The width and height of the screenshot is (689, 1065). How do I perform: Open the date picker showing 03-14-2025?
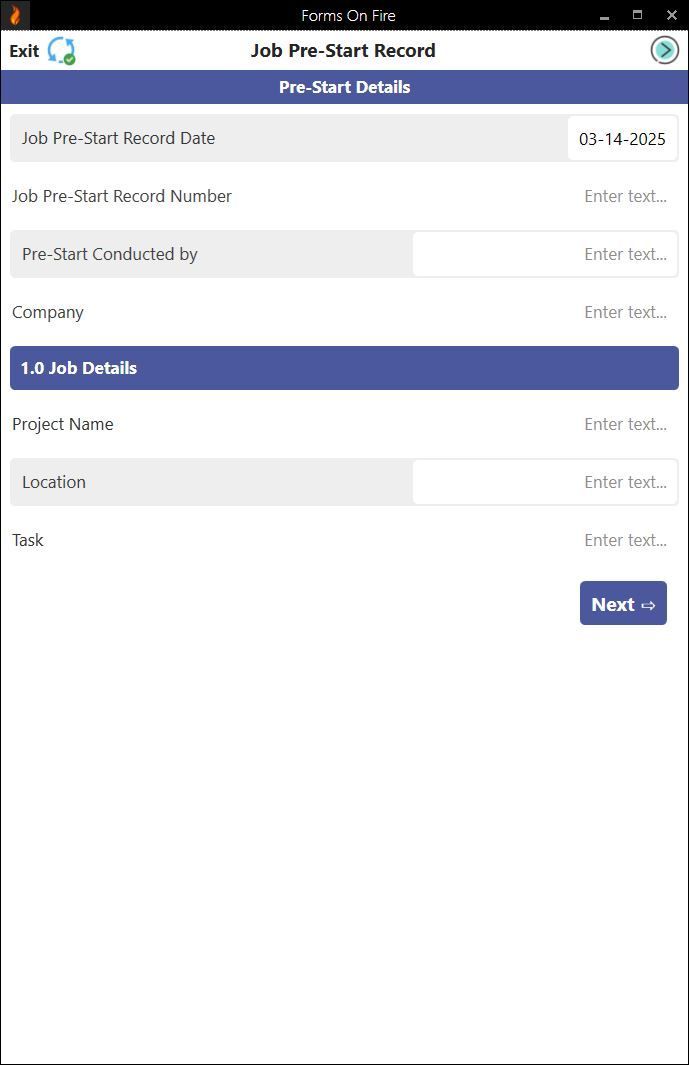coord(621,139)
